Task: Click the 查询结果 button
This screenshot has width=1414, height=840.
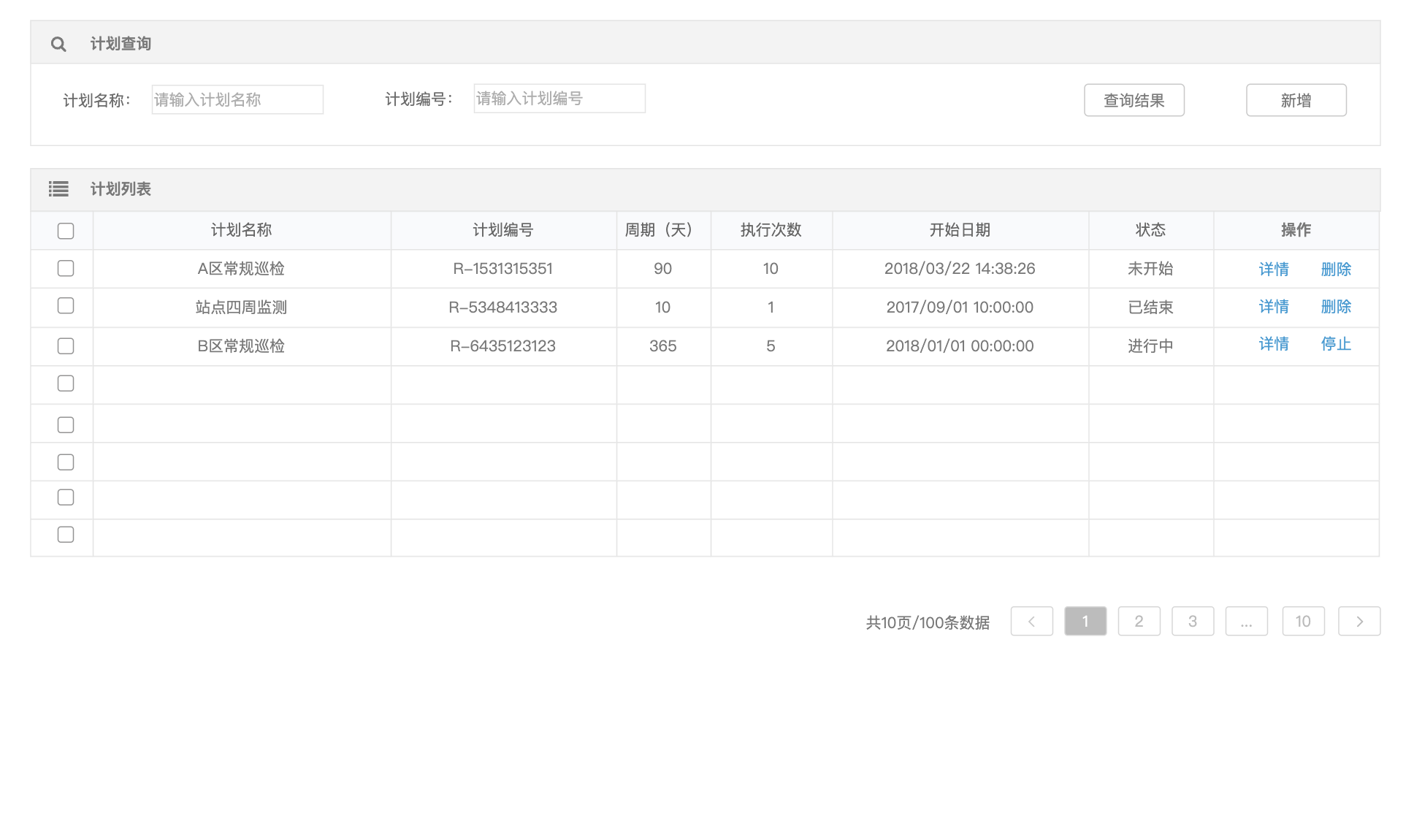Action: tap(1134, 101)
